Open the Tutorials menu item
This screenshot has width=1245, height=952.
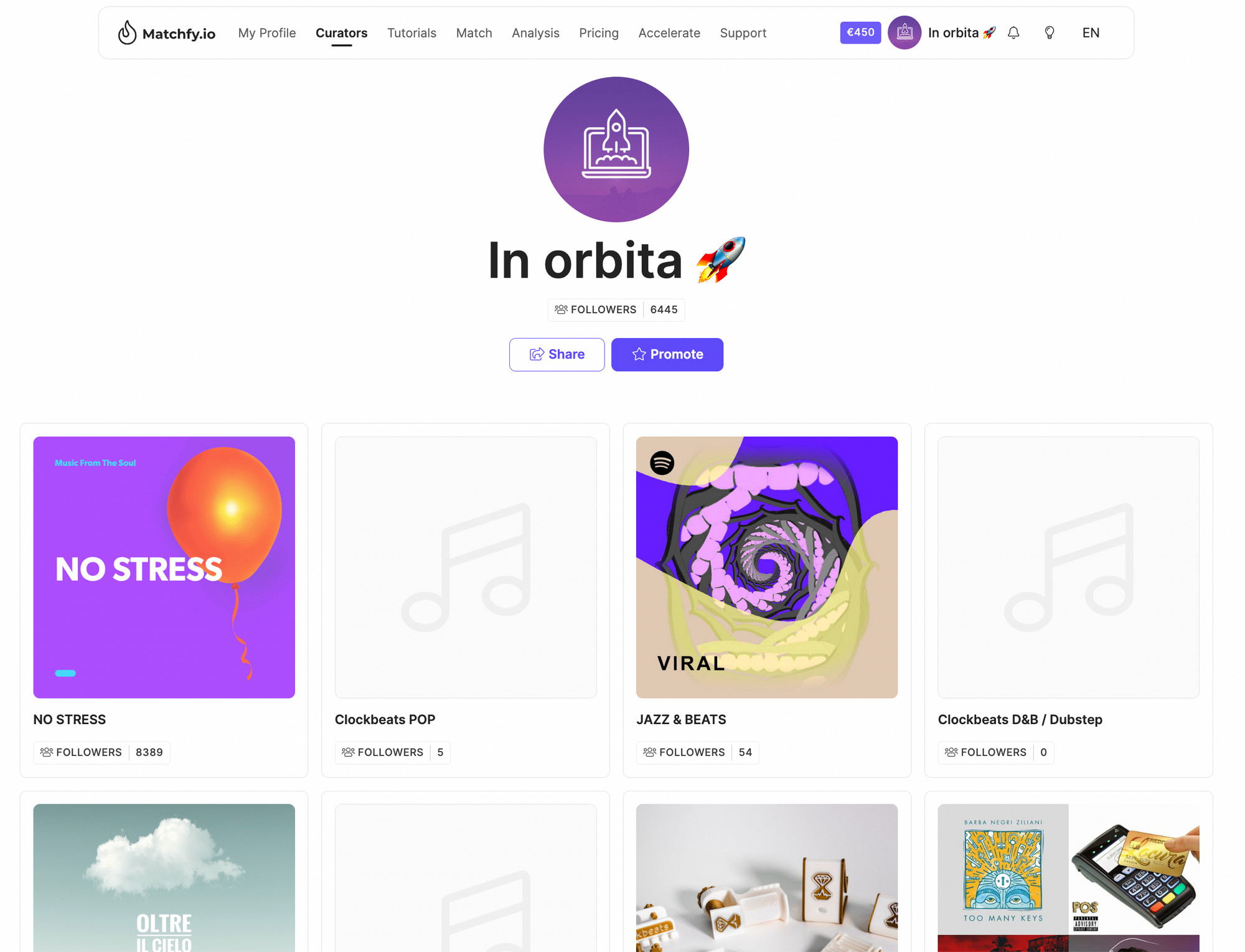411,33
